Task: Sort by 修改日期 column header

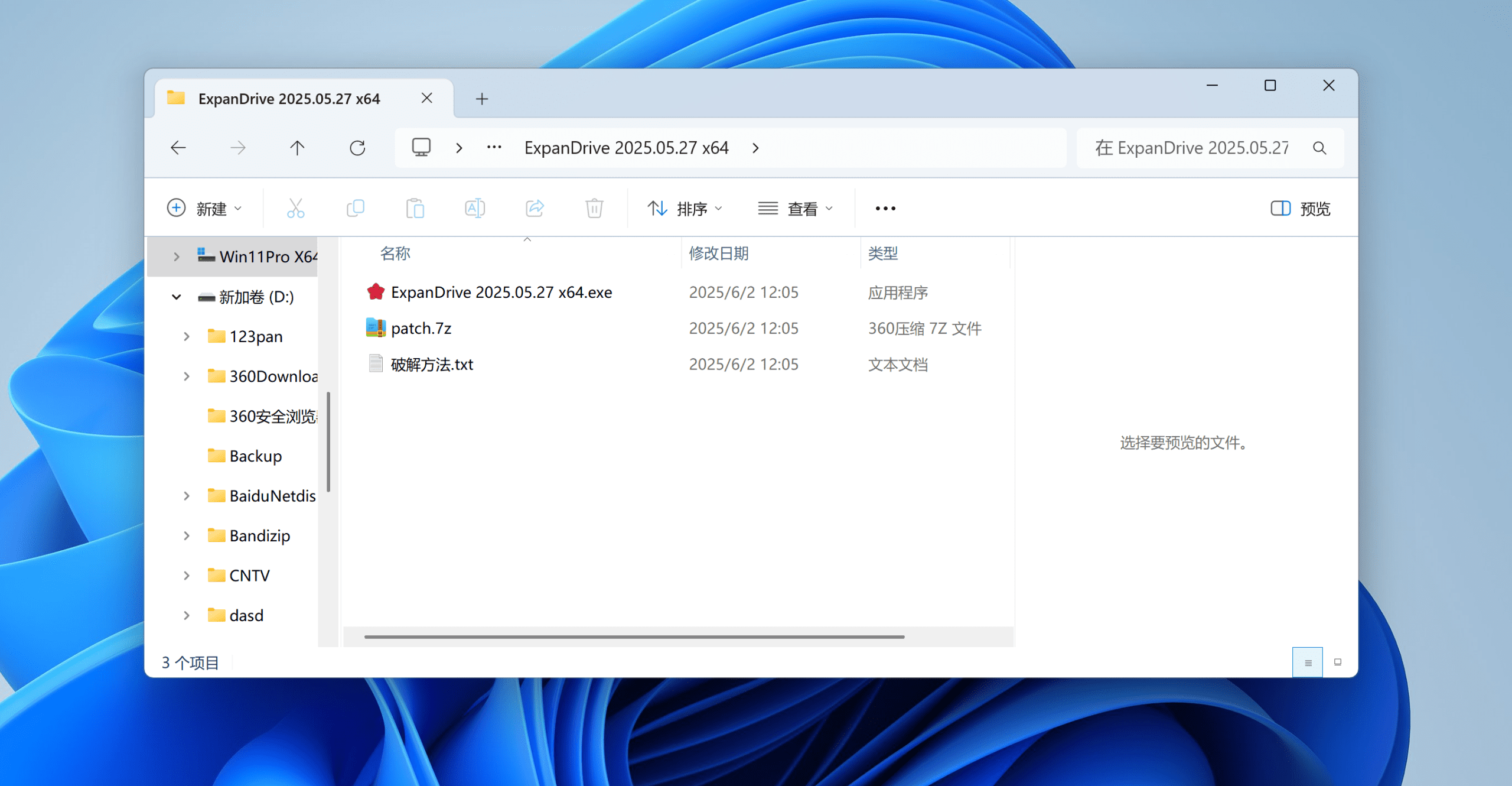Action: pyautogui.click(x=718, y=254)
